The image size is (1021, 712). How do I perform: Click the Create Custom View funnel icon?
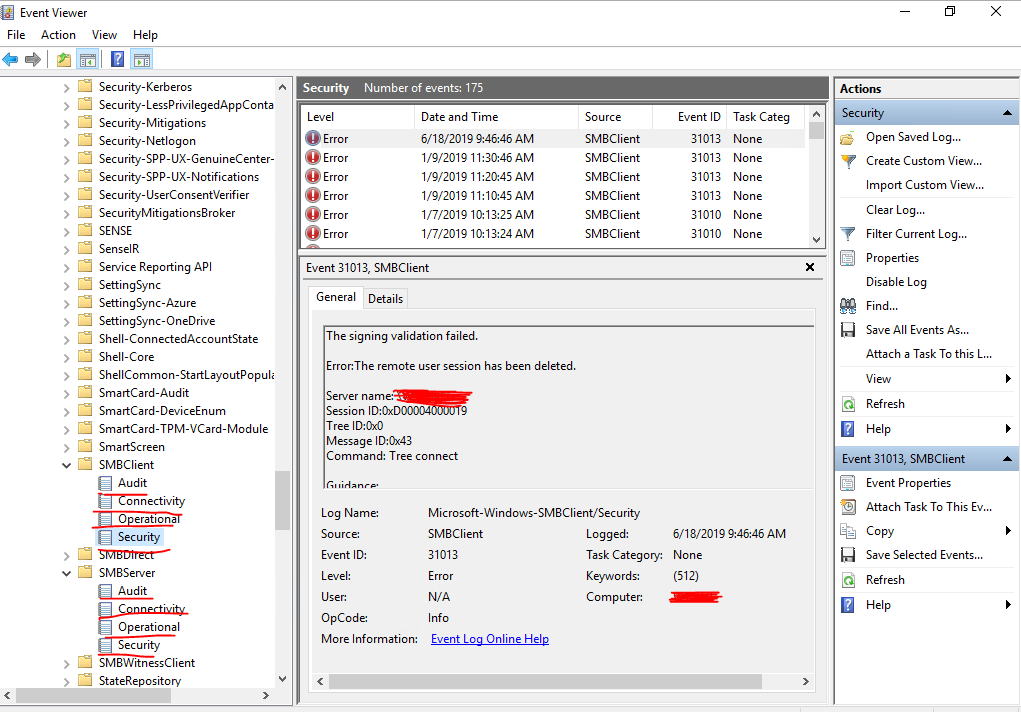[848, 161]
